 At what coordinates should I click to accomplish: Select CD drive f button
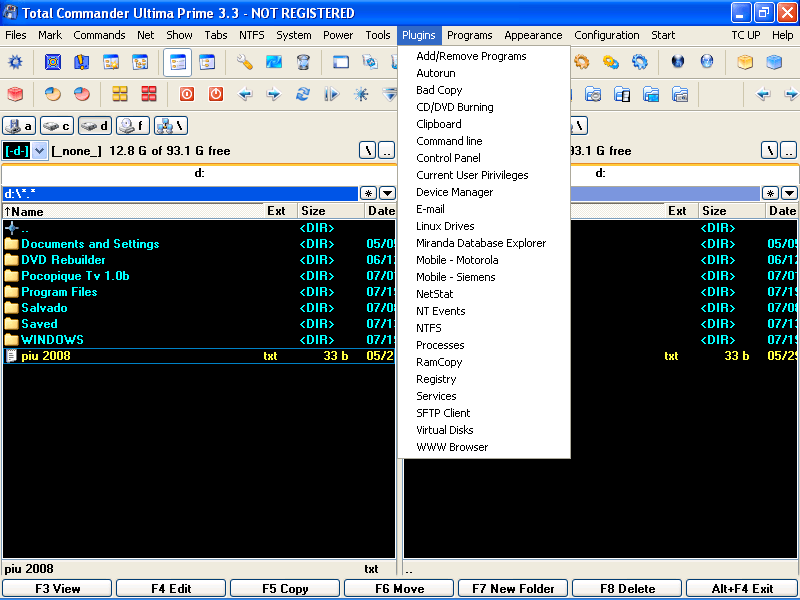[133, 126]
